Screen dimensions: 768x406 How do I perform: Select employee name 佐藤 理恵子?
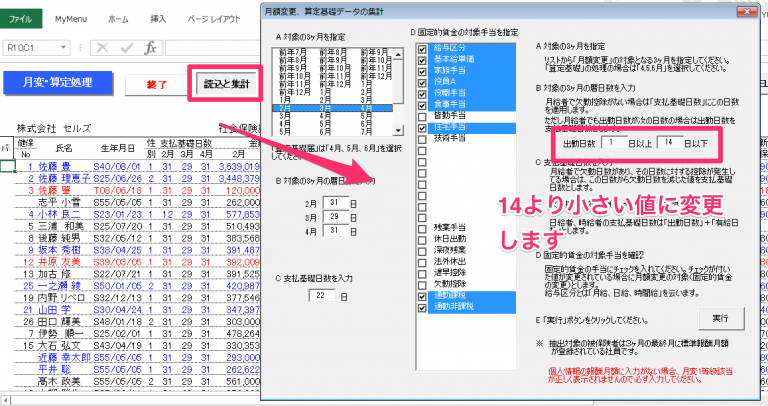(64, 179)
